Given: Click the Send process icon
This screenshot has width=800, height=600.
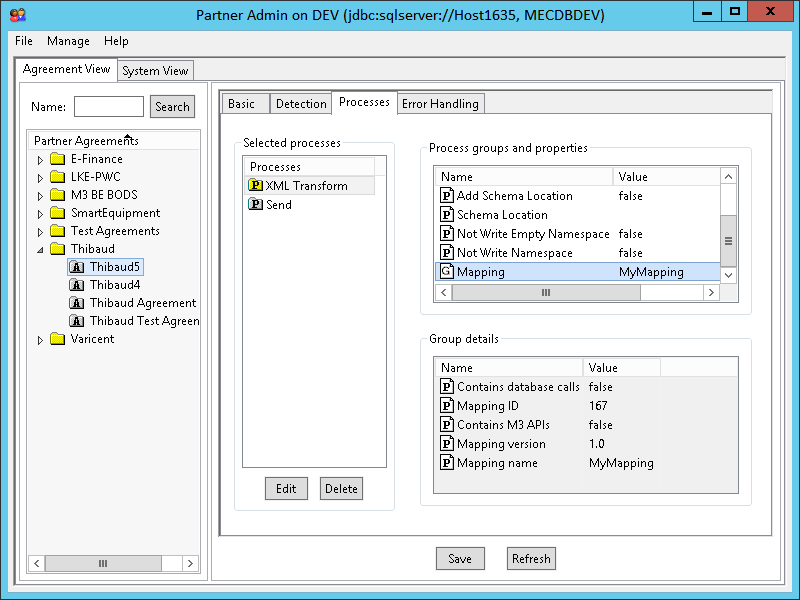Looking at the screenshot, I should pyautogui.click(x=255, y=205).
